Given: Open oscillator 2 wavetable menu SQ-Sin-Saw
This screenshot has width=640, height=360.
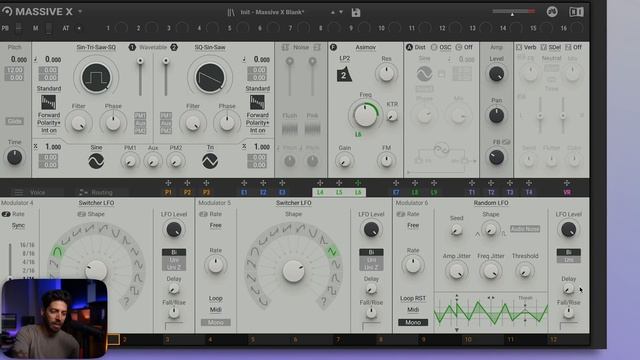Looking at the screenshot, I should (x=210, y=47).
